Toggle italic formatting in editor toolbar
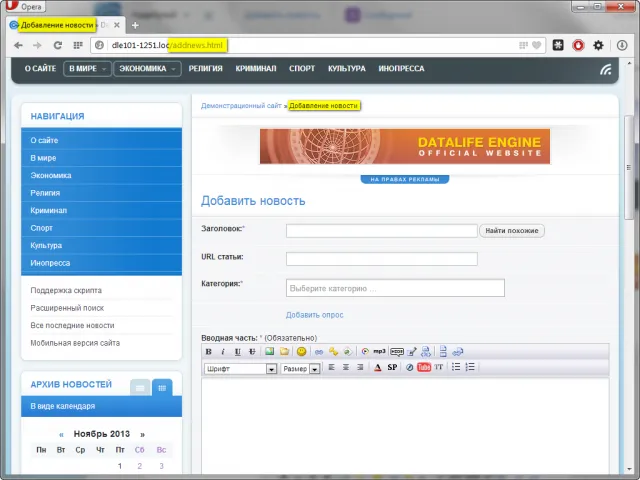Screen dimensions: 640x480 (223, 351)
